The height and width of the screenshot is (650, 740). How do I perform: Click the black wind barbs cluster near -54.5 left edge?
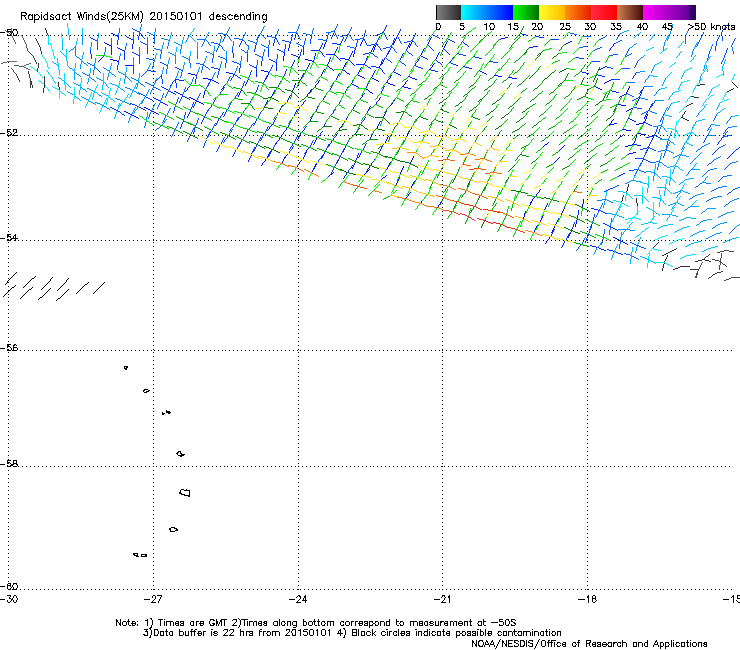[x=54, y=286]
